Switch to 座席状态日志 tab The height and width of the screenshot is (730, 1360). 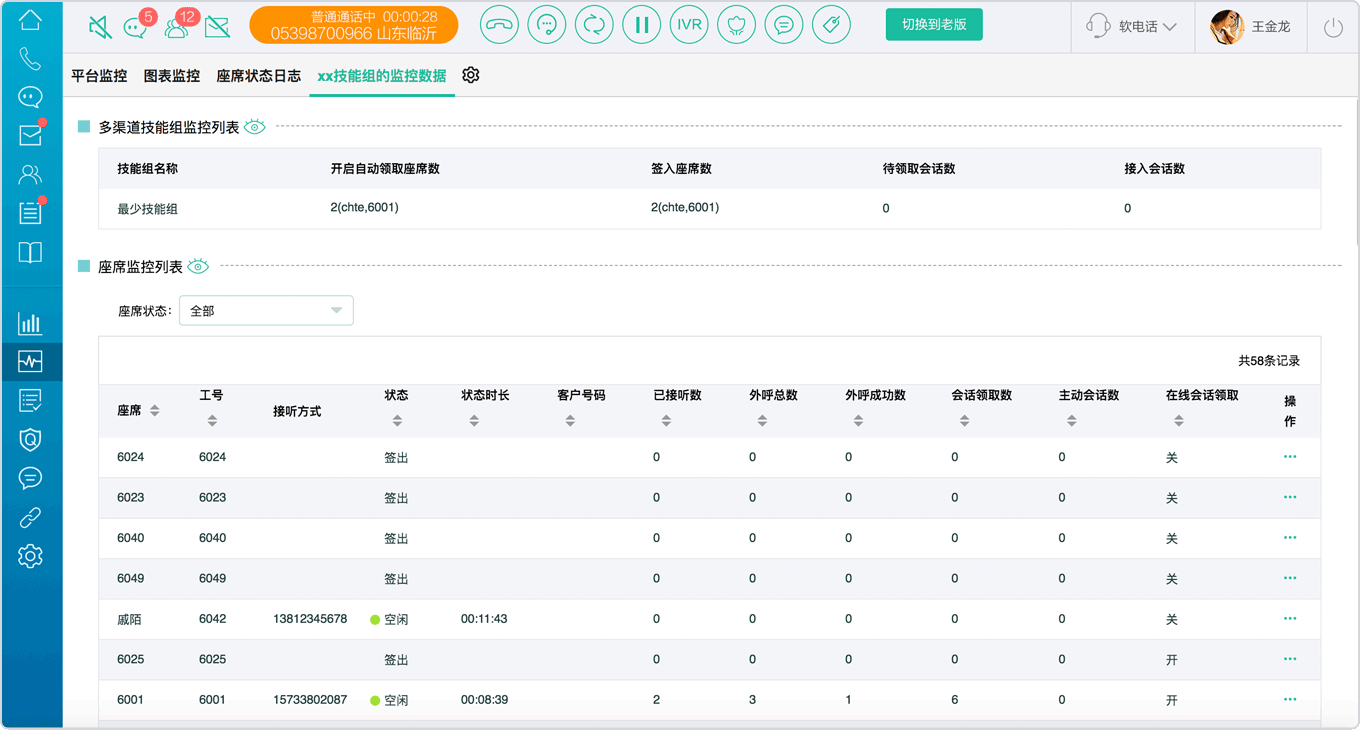[259, 76]
